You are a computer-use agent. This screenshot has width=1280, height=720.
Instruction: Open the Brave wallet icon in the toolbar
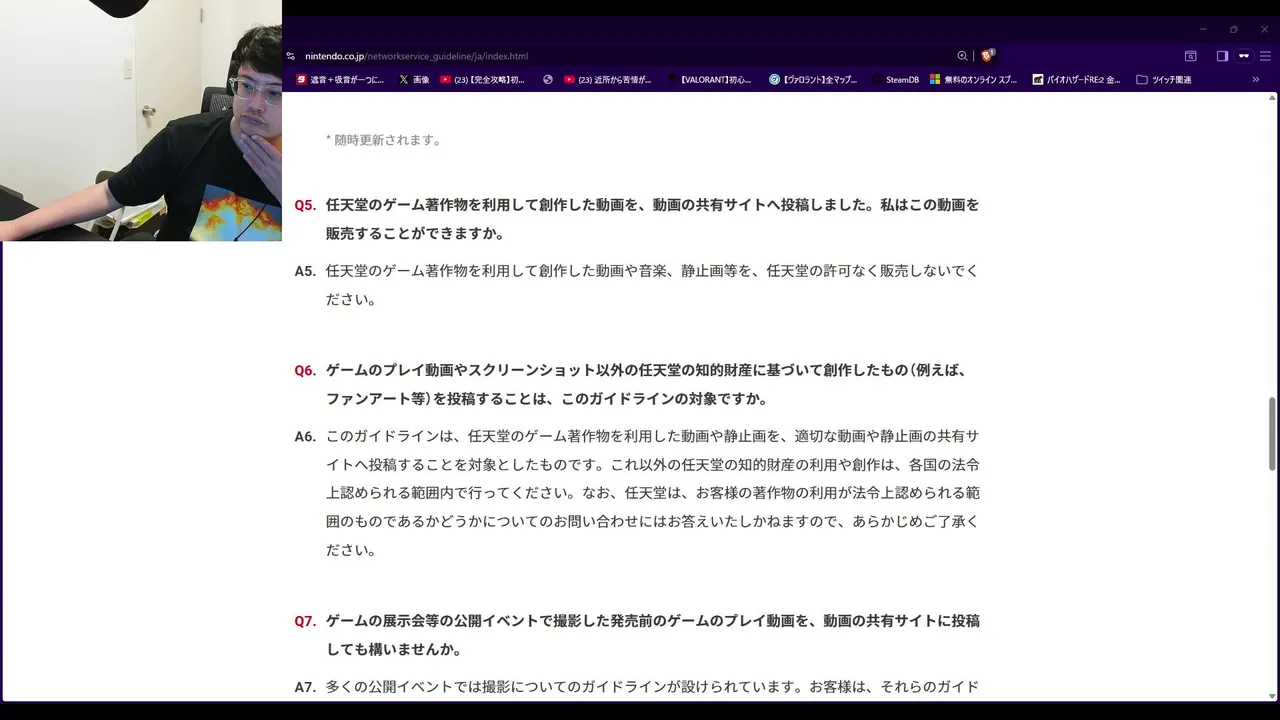pos(1244,56)
